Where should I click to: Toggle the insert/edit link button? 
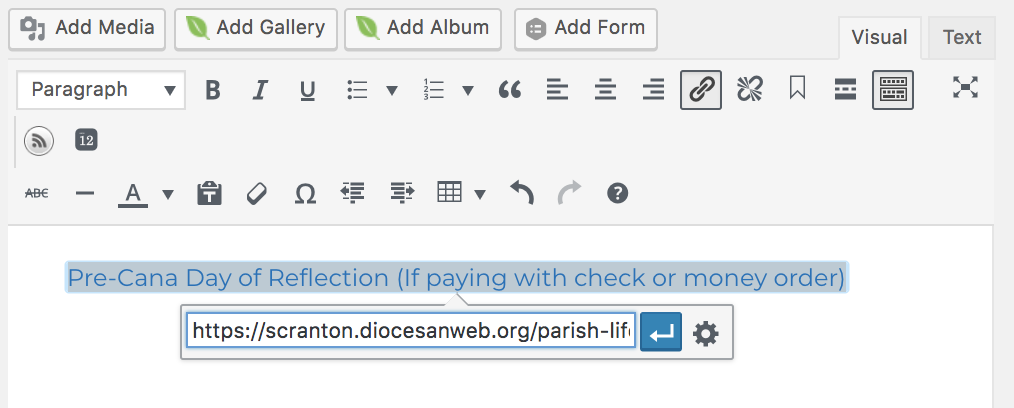[x=700, y=90]
